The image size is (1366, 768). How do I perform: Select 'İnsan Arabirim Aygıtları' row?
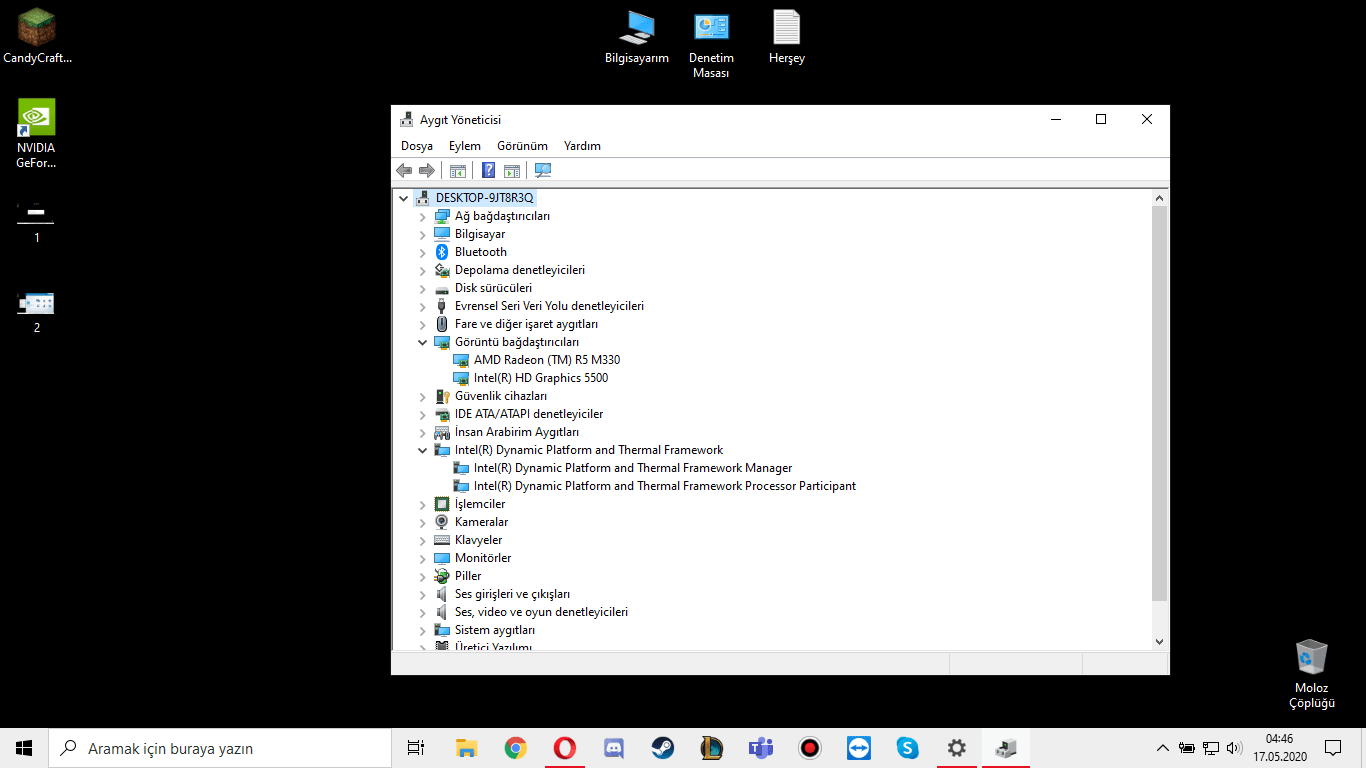pyautogui.click(x=517, y=432)
